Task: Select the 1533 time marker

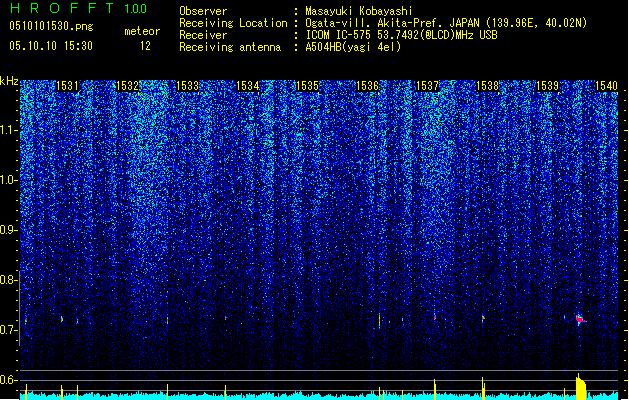Action: click(187, 86)
